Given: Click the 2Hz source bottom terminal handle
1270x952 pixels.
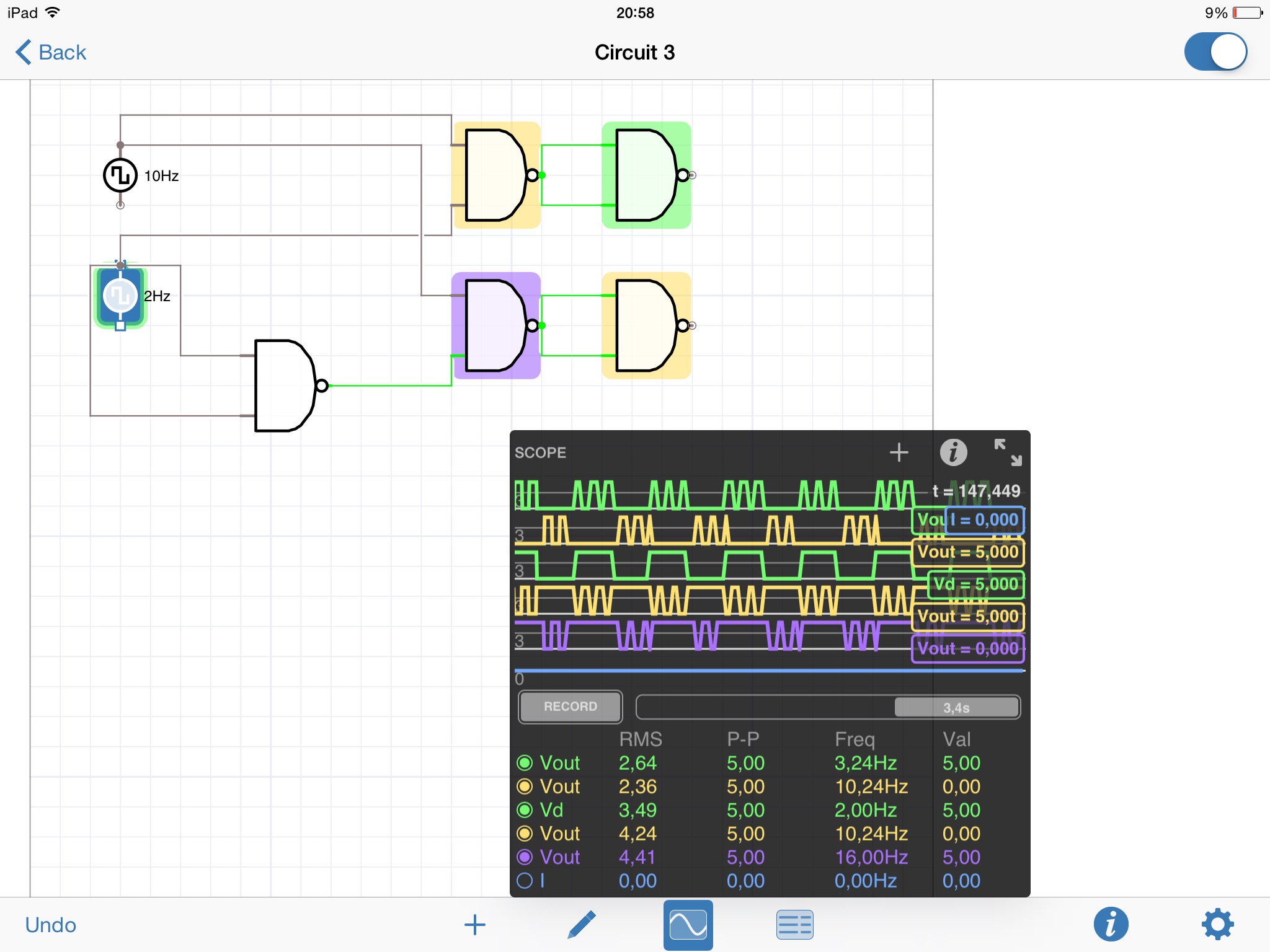Looking at the screenshot, I should pos(120,325).
